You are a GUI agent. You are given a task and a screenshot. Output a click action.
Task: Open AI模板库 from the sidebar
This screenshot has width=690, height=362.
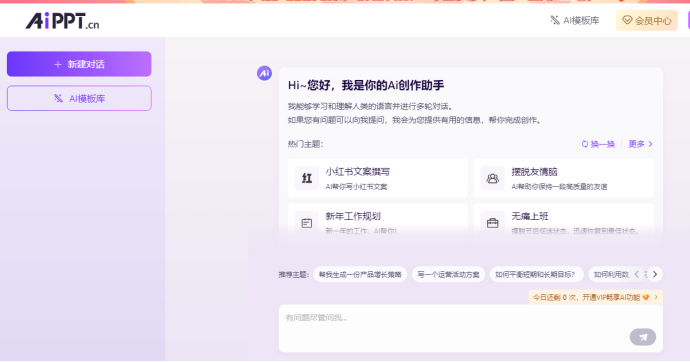click(x=79, y=98)
